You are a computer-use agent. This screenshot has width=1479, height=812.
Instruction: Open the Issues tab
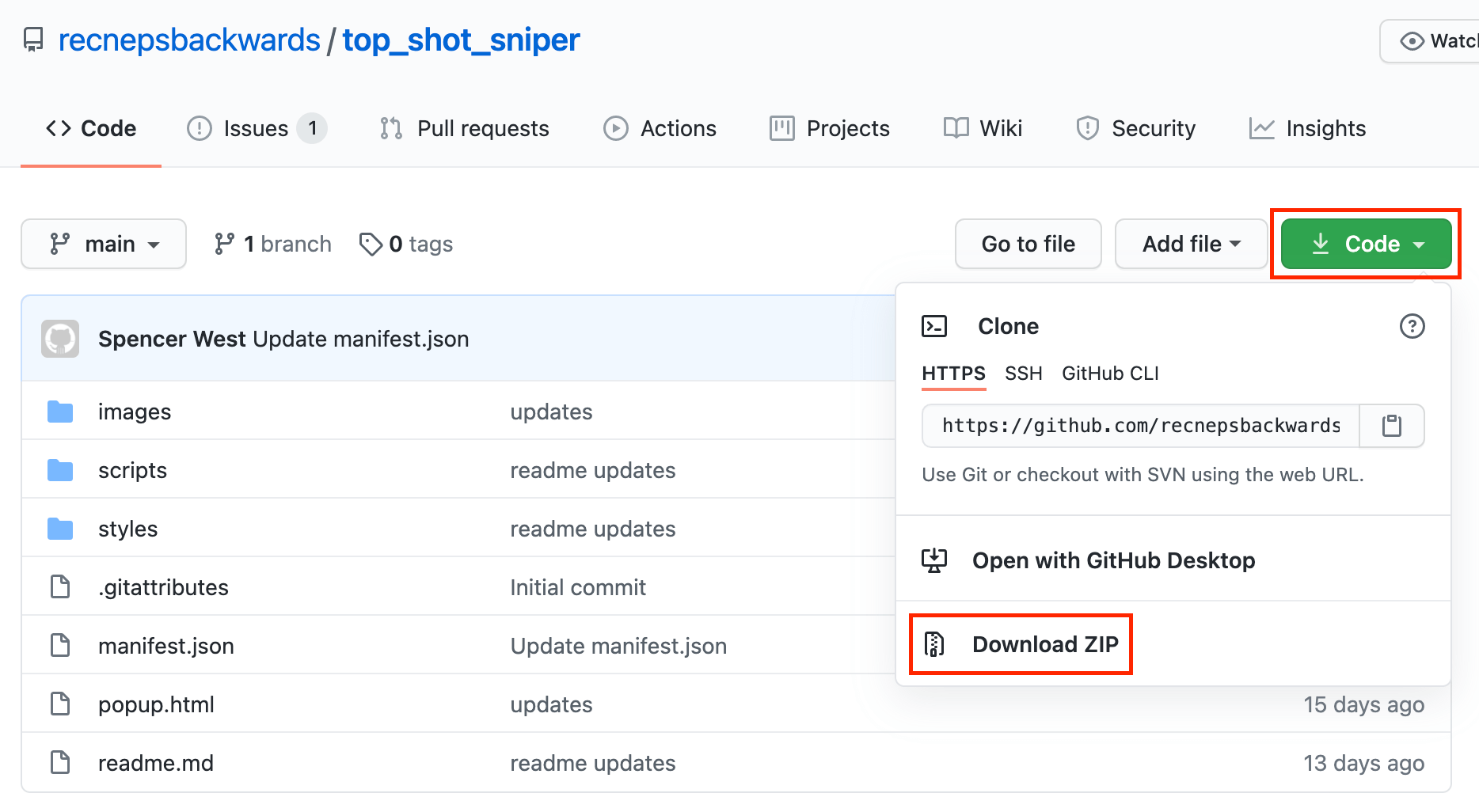(257, 128)
